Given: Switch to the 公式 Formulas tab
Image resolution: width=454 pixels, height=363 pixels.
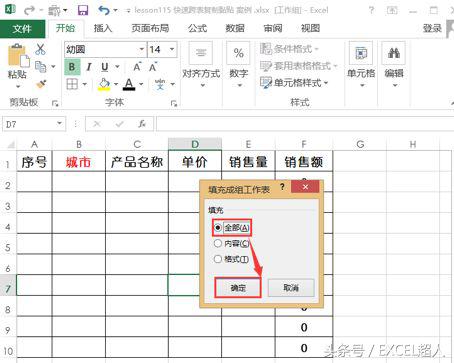Looking at the screenshot, I should pos(198,28).
